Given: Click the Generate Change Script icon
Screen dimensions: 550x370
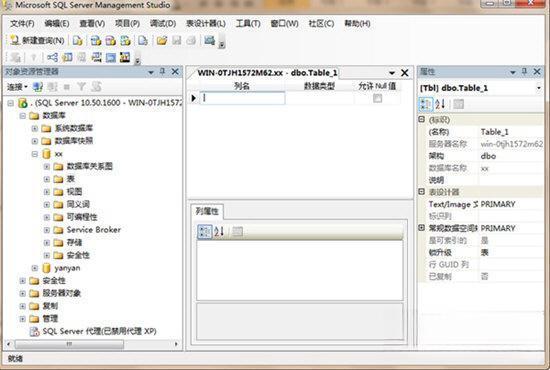Looking at the screenshot, I should pyautogui.click(x=15, y=58).
